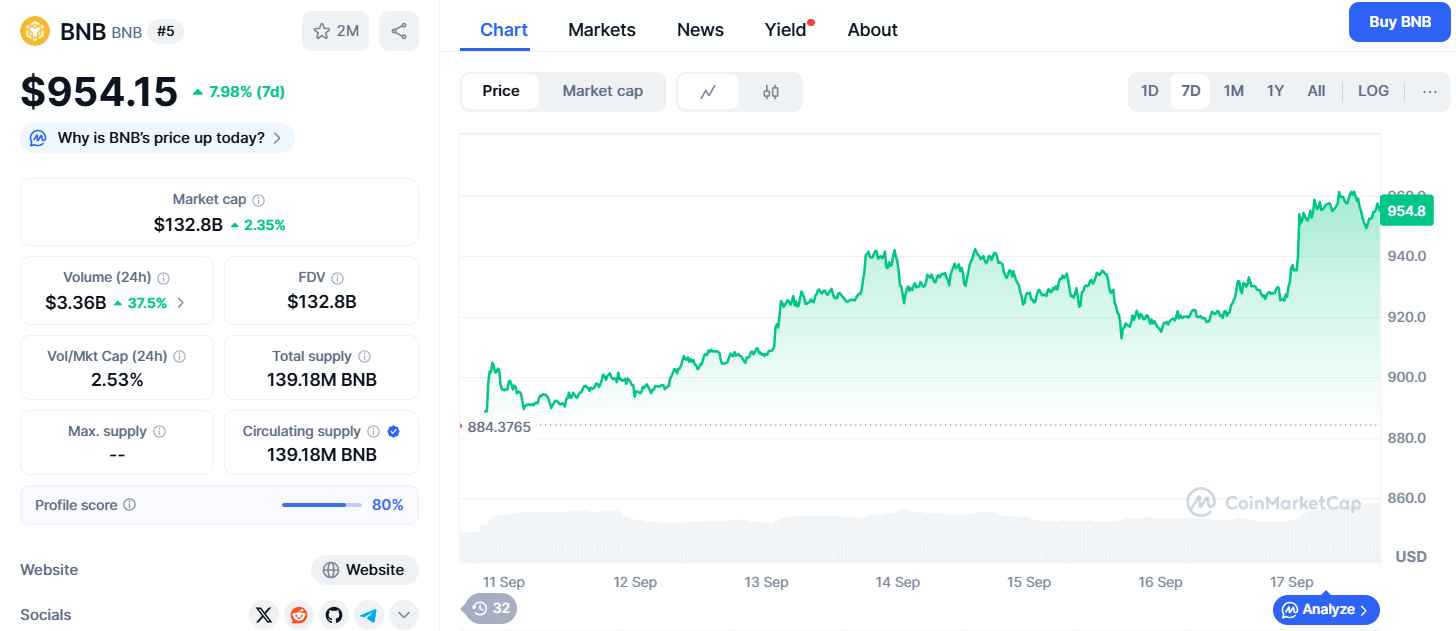The width and height of the screenshot is (1456, 631).
Task: Click the $132.8B market cap value
Action: point(188,225)
